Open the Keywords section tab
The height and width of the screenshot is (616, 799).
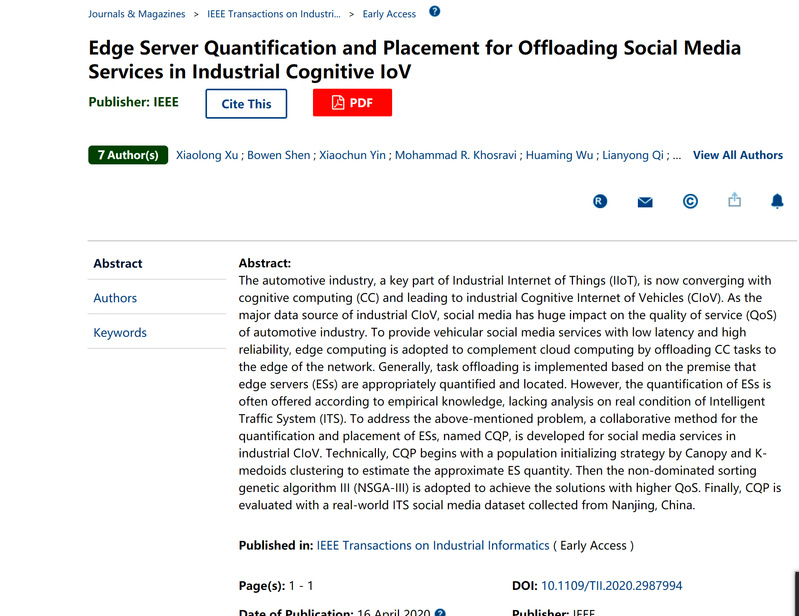pyautogui.click(x=120, y=333)
